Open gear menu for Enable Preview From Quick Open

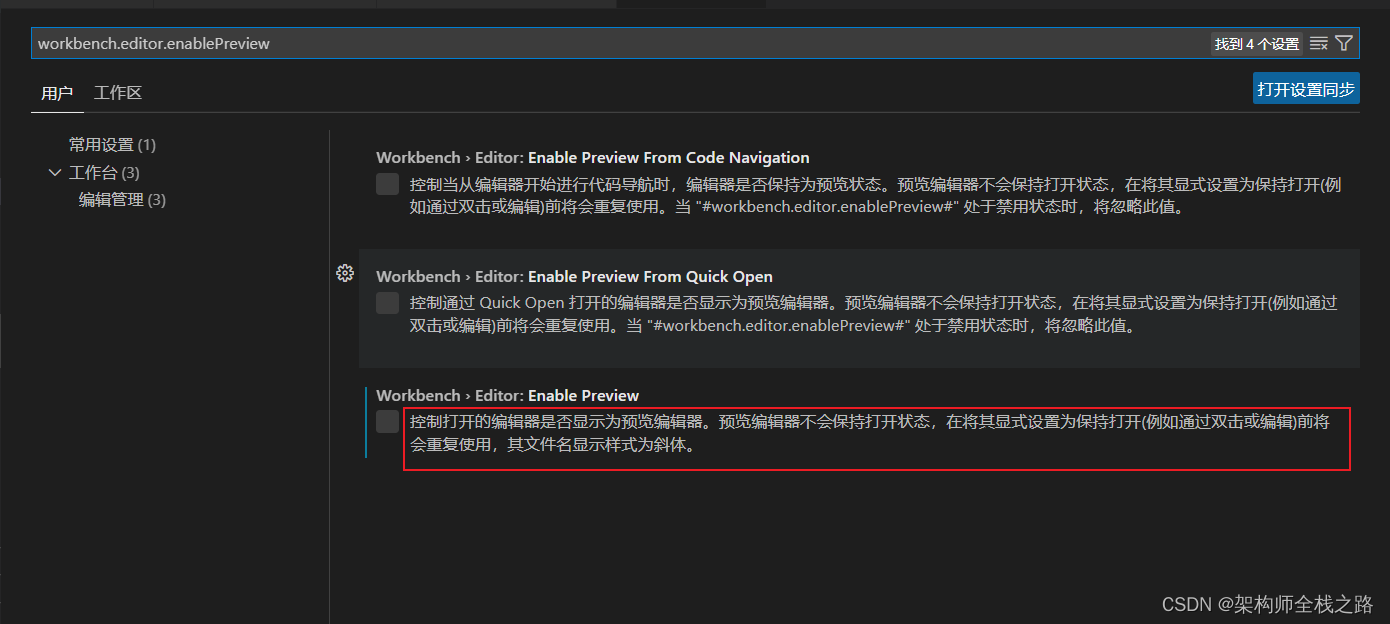coord(345,273)
